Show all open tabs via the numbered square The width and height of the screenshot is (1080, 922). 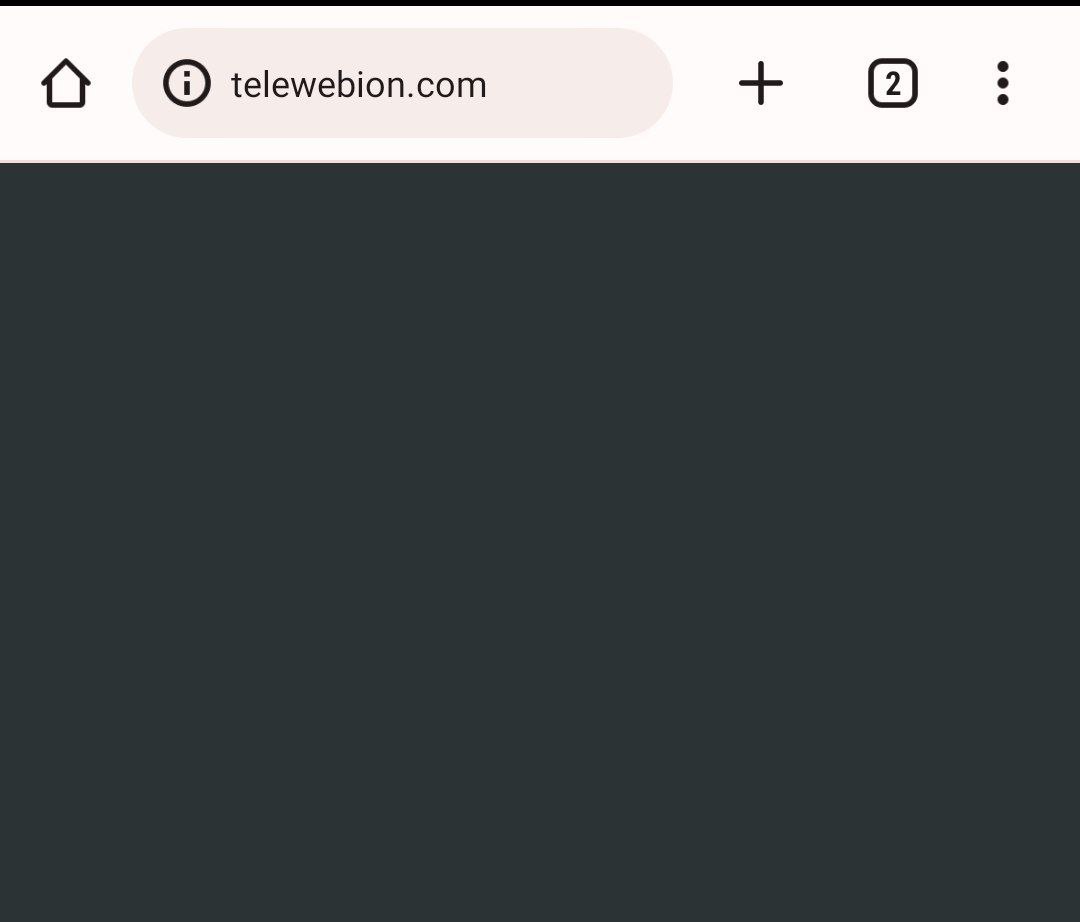coord(893,83)
